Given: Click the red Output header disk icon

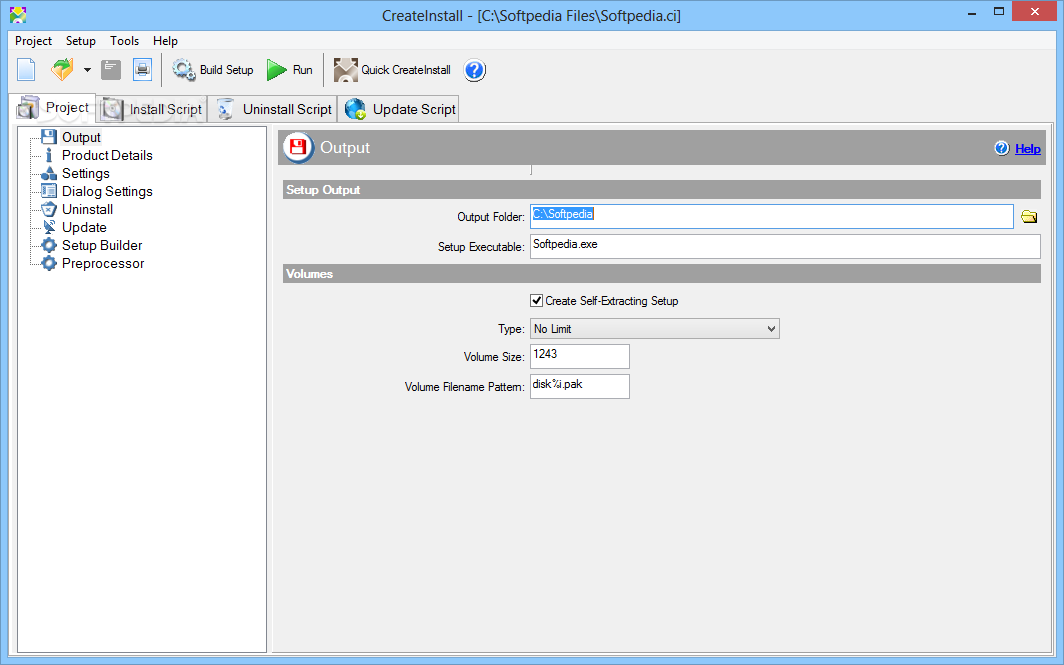Looking at the screenshot, I should point(299,148).
